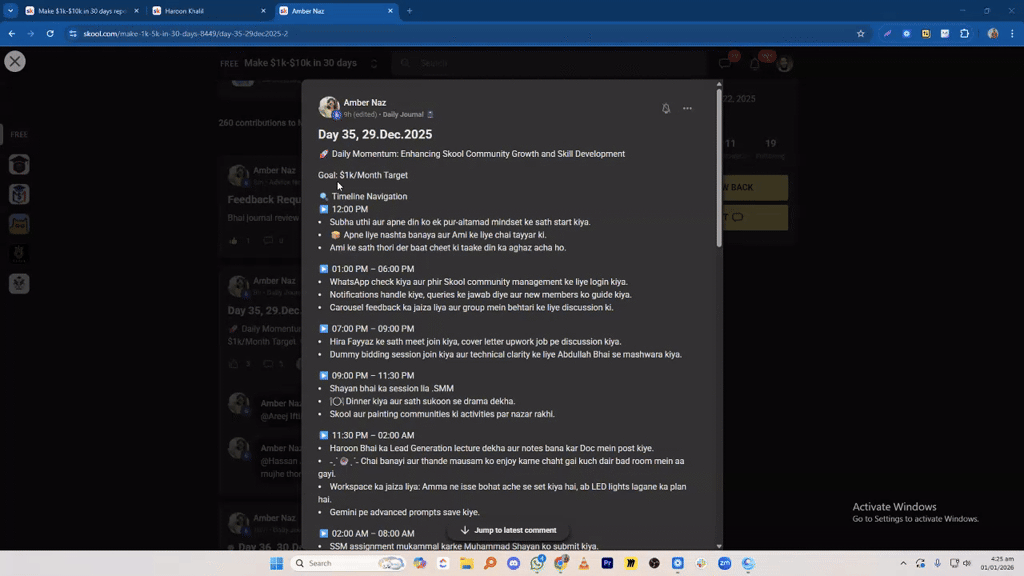Click the '11:30 PM – 02:00 AM' time heading

372,436
